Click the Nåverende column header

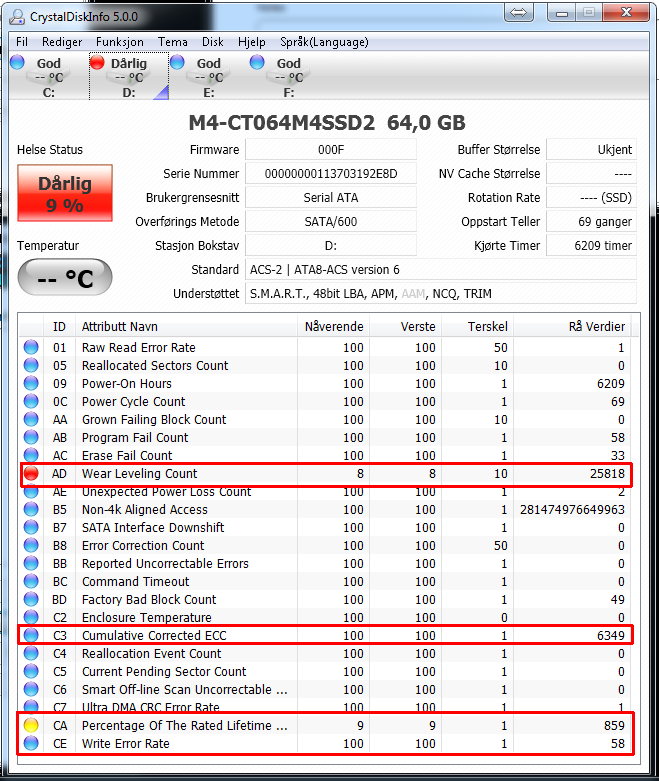[x=334, y=327]
